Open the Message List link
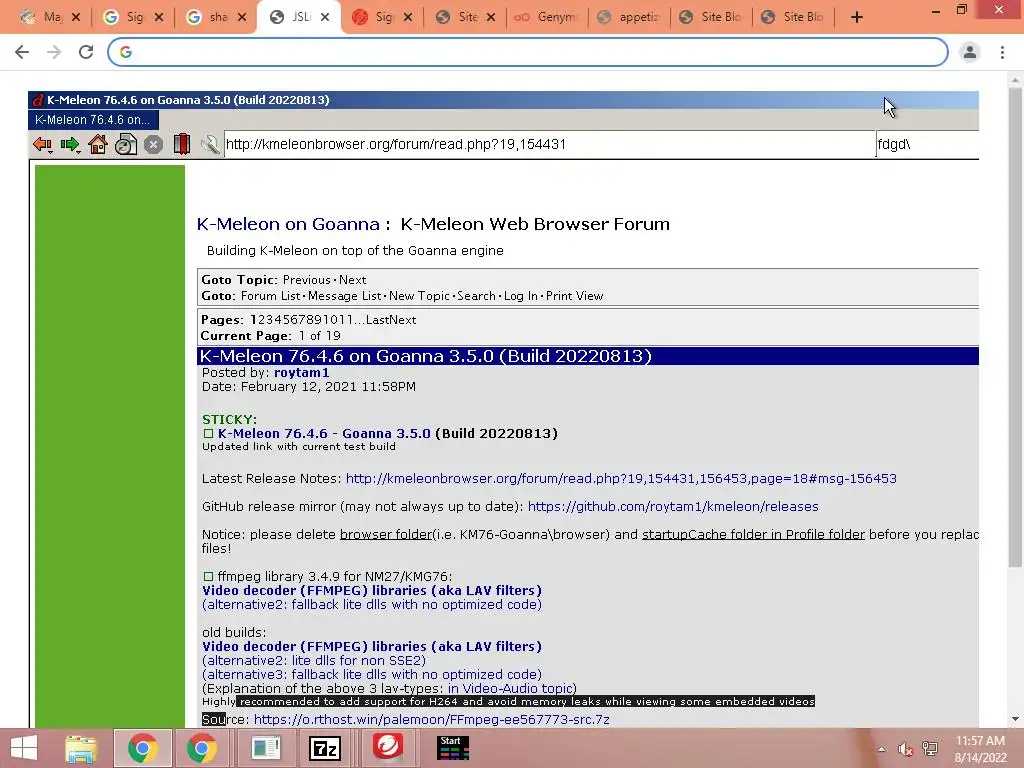The height and width of the screenshot is (768, 1024). (344, 296)
